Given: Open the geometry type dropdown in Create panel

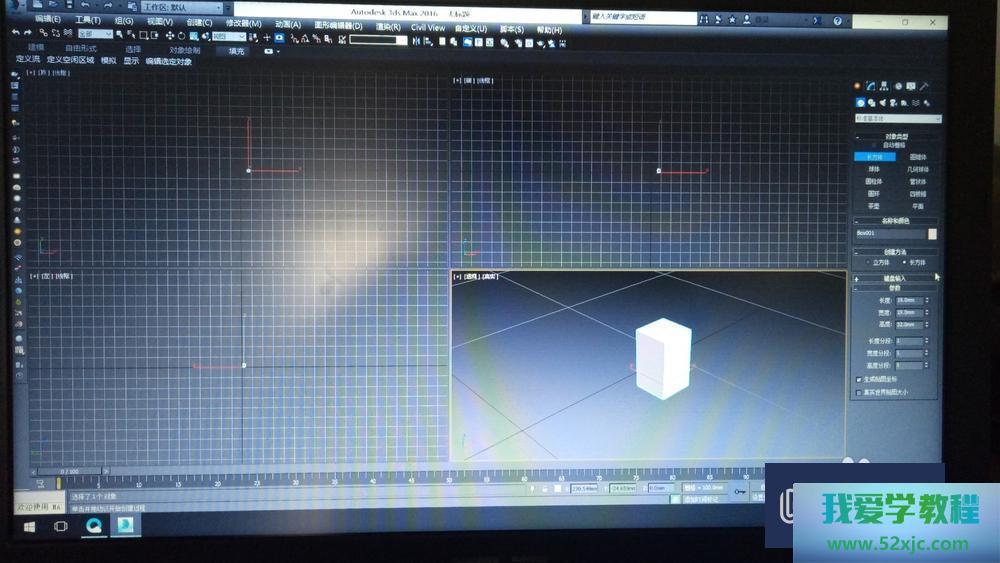Looking at the screenshot, I should click(x=898, y=119).
